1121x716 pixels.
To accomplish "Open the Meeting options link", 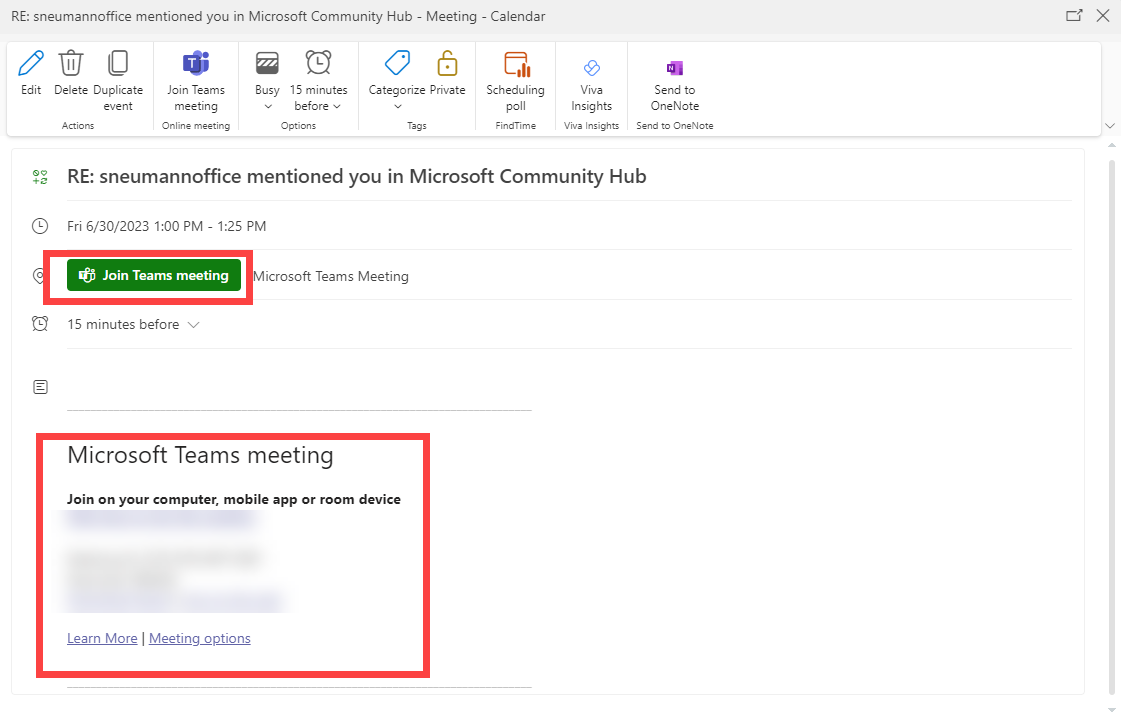I will (x=199, y=638).
